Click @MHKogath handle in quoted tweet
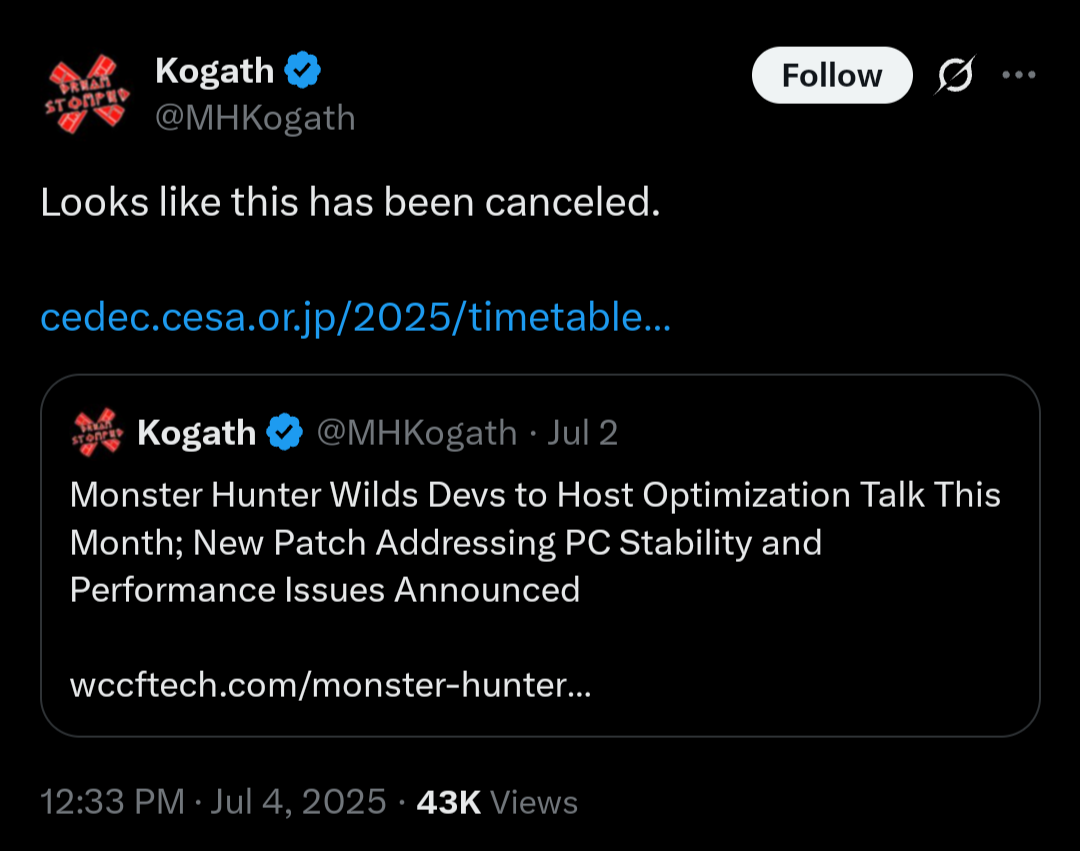 click(x=417, y=433)
